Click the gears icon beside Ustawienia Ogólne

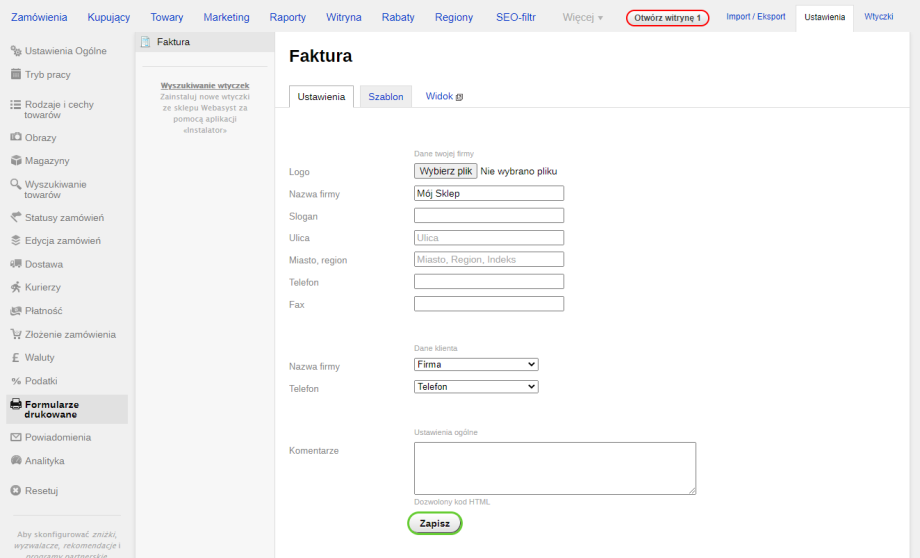point(16,51)
